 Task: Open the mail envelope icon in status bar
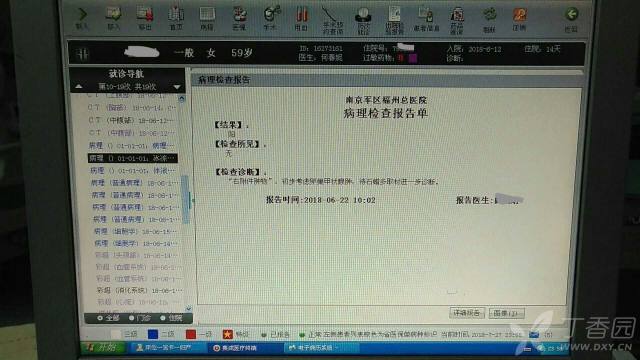(534, 335)
